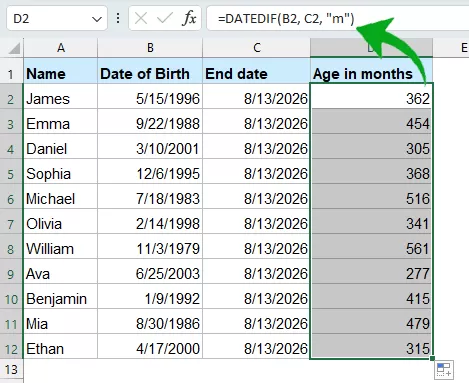Click the Select All corner triangle

pyautogui.click(x=14, y=48)
